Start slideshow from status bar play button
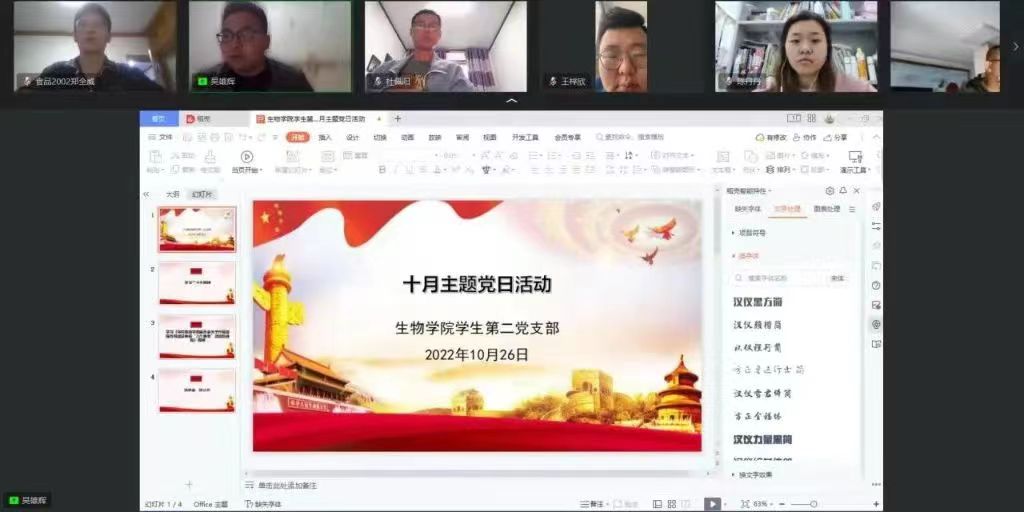This screenshot has width=1024, height=512. click(x=712, y=504)
